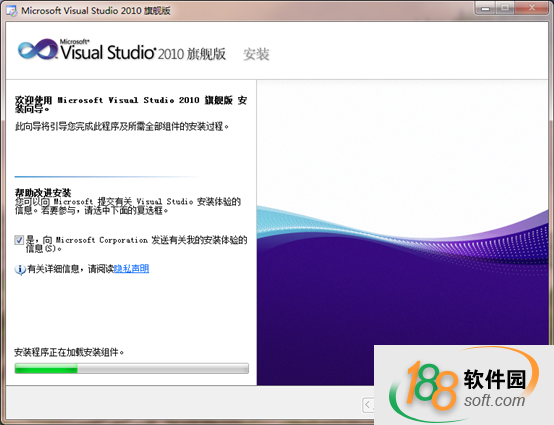Viewport: 554px width, 425px height.
Task: Minimize the installer window
Action: point(485,8)
